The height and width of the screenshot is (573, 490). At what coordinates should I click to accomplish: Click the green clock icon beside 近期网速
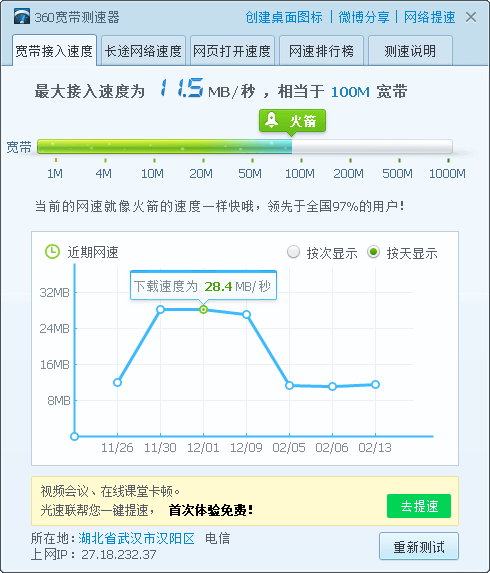pos(52,252)
